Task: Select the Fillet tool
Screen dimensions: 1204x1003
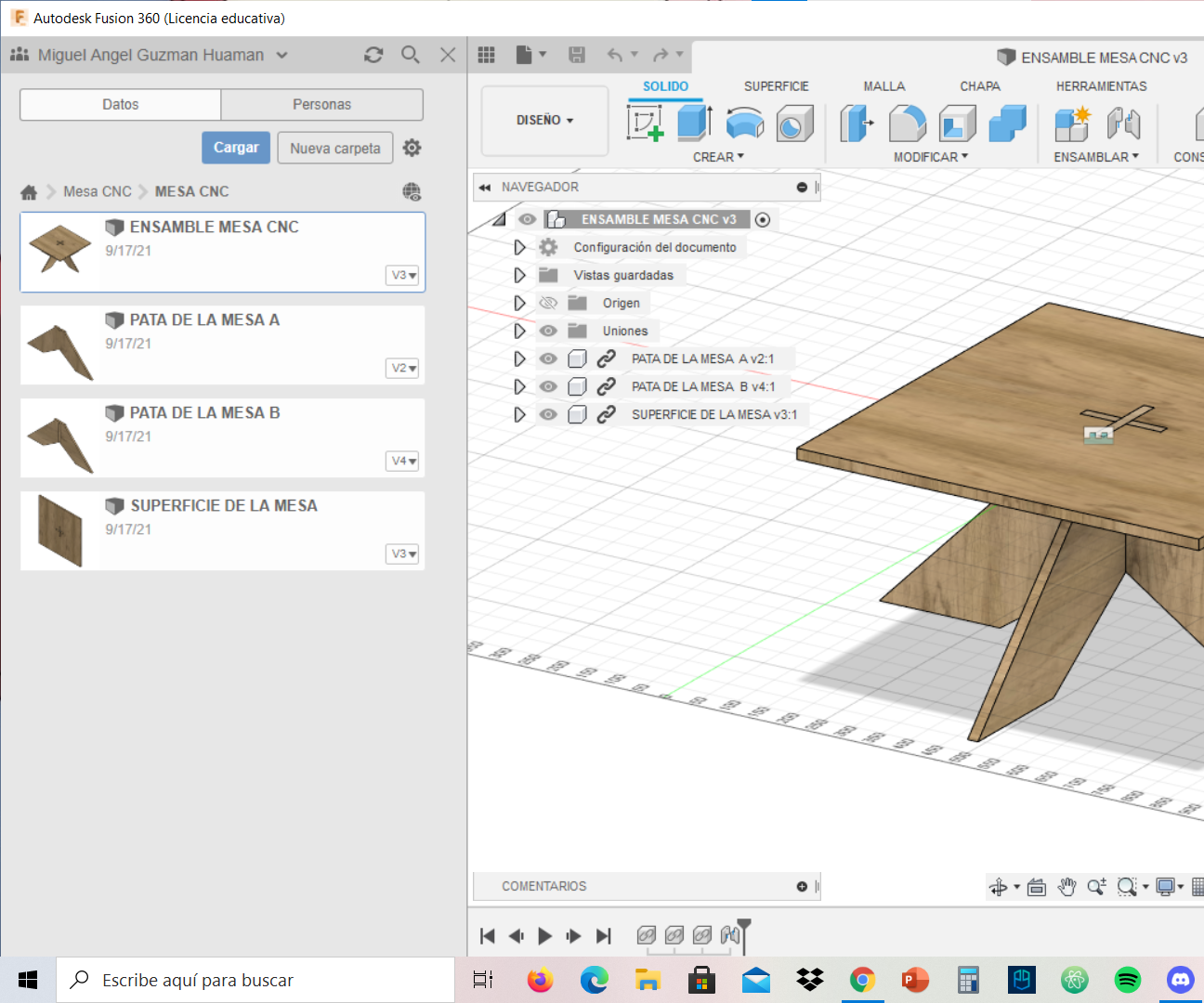Action: 907,123
